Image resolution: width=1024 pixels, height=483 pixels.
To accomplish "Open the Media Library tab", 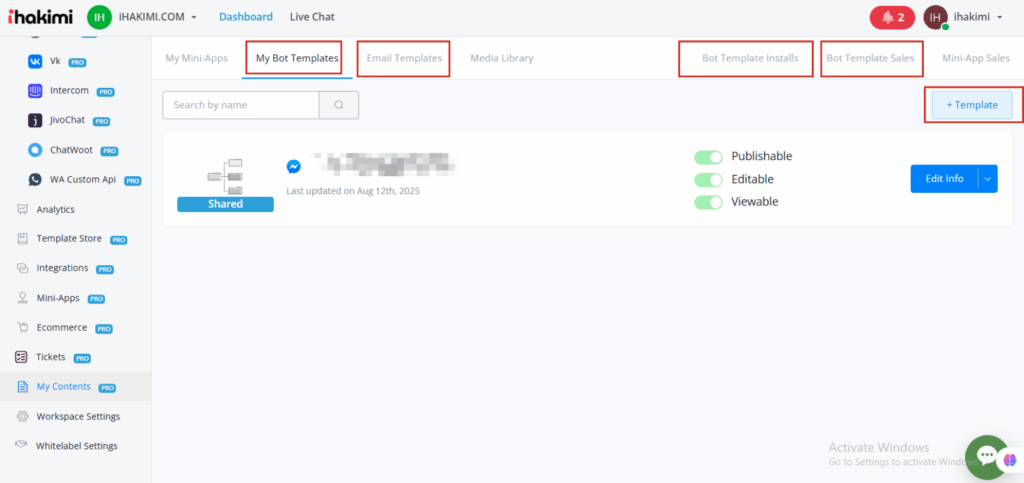I will [501, 59].
